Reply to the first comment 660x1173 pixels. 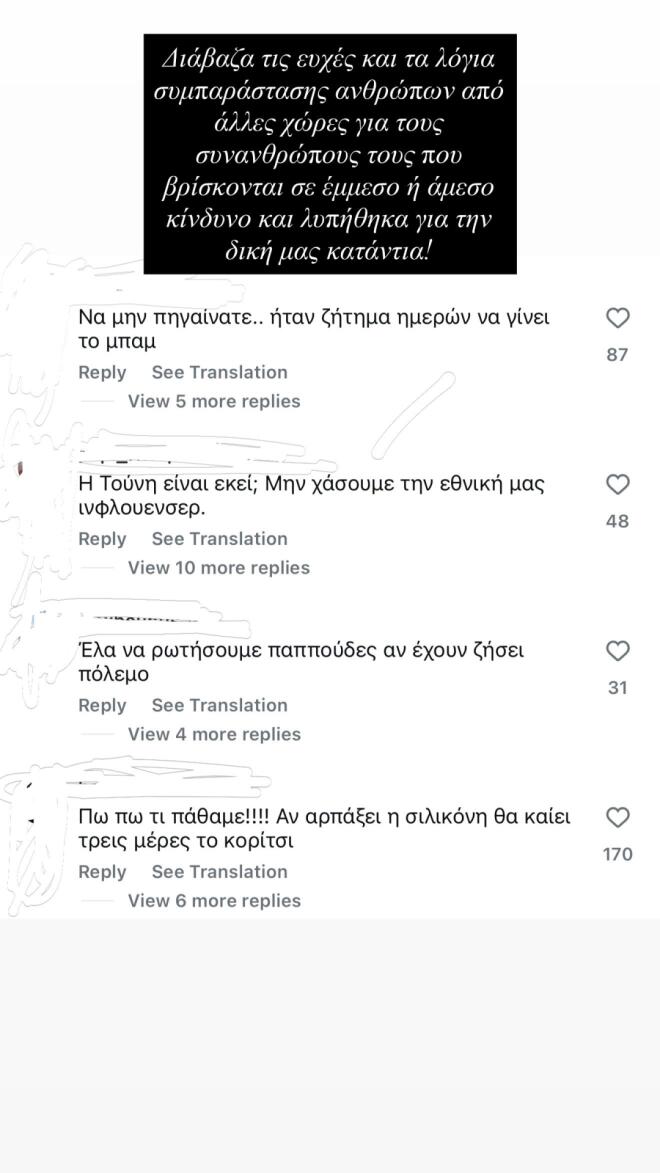102,372
